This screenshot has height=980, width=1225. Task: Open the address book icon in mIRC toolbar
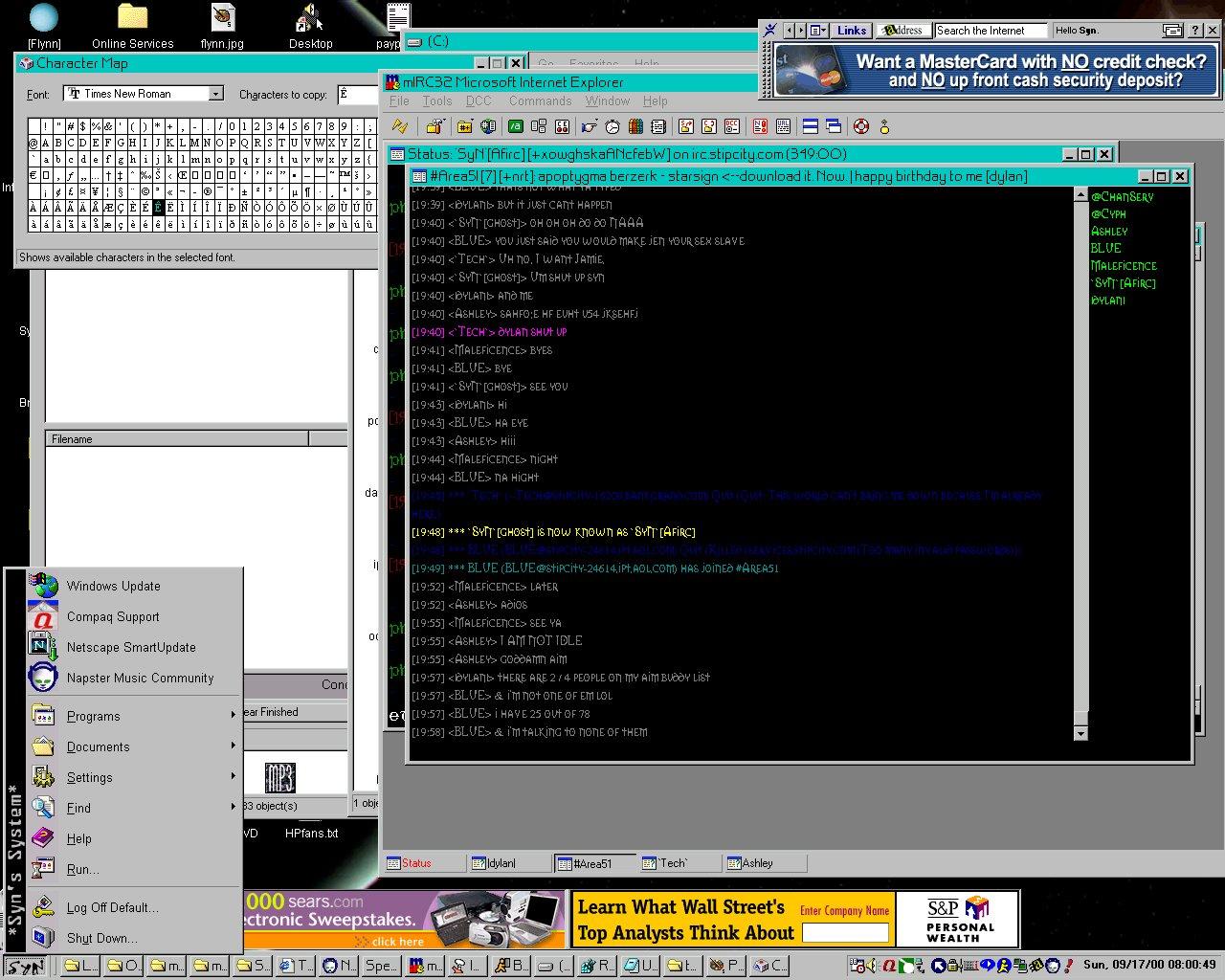coord(635,126)
